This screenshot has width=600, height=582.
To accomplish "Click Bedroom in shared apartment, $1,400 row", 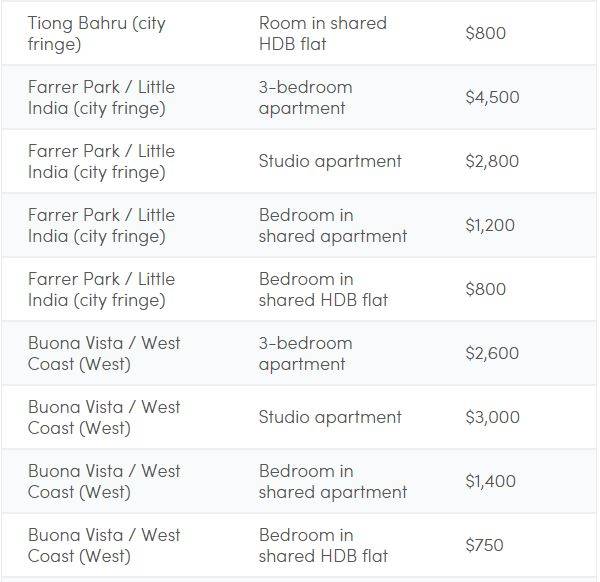I will click(332, 481).
